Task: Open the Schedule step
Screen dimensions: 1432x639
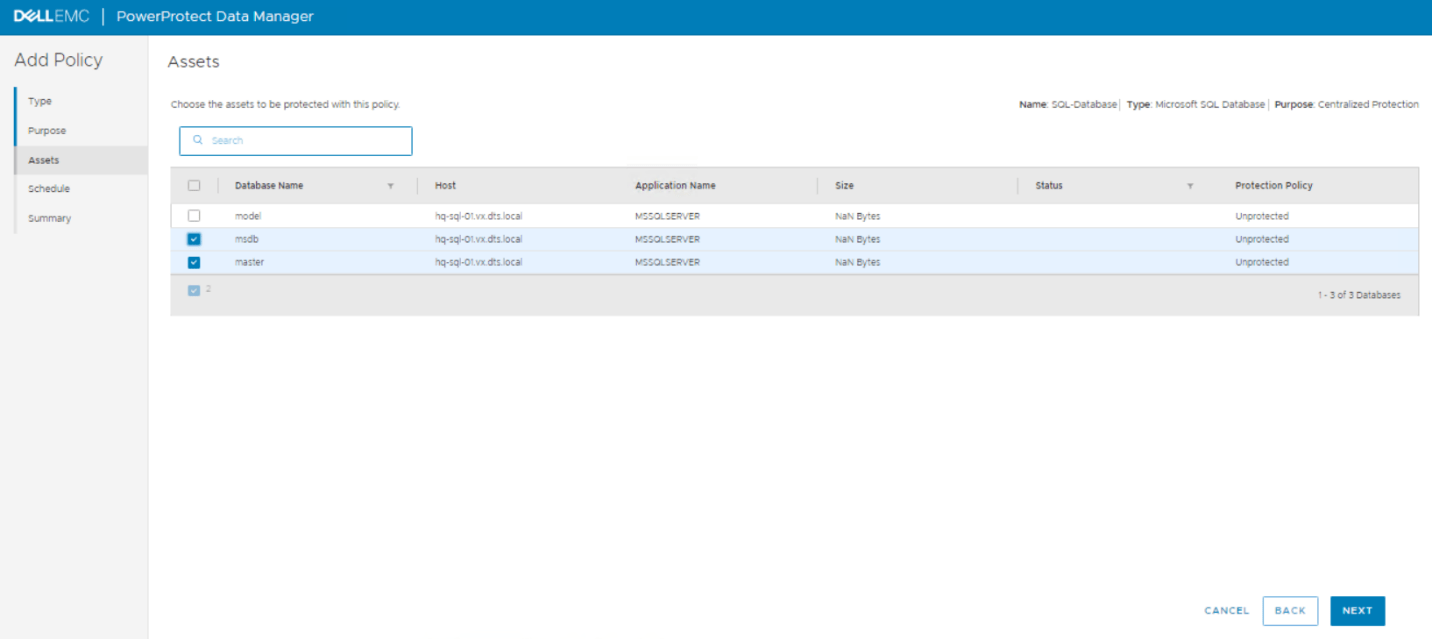Action: (x=49, y=188)
